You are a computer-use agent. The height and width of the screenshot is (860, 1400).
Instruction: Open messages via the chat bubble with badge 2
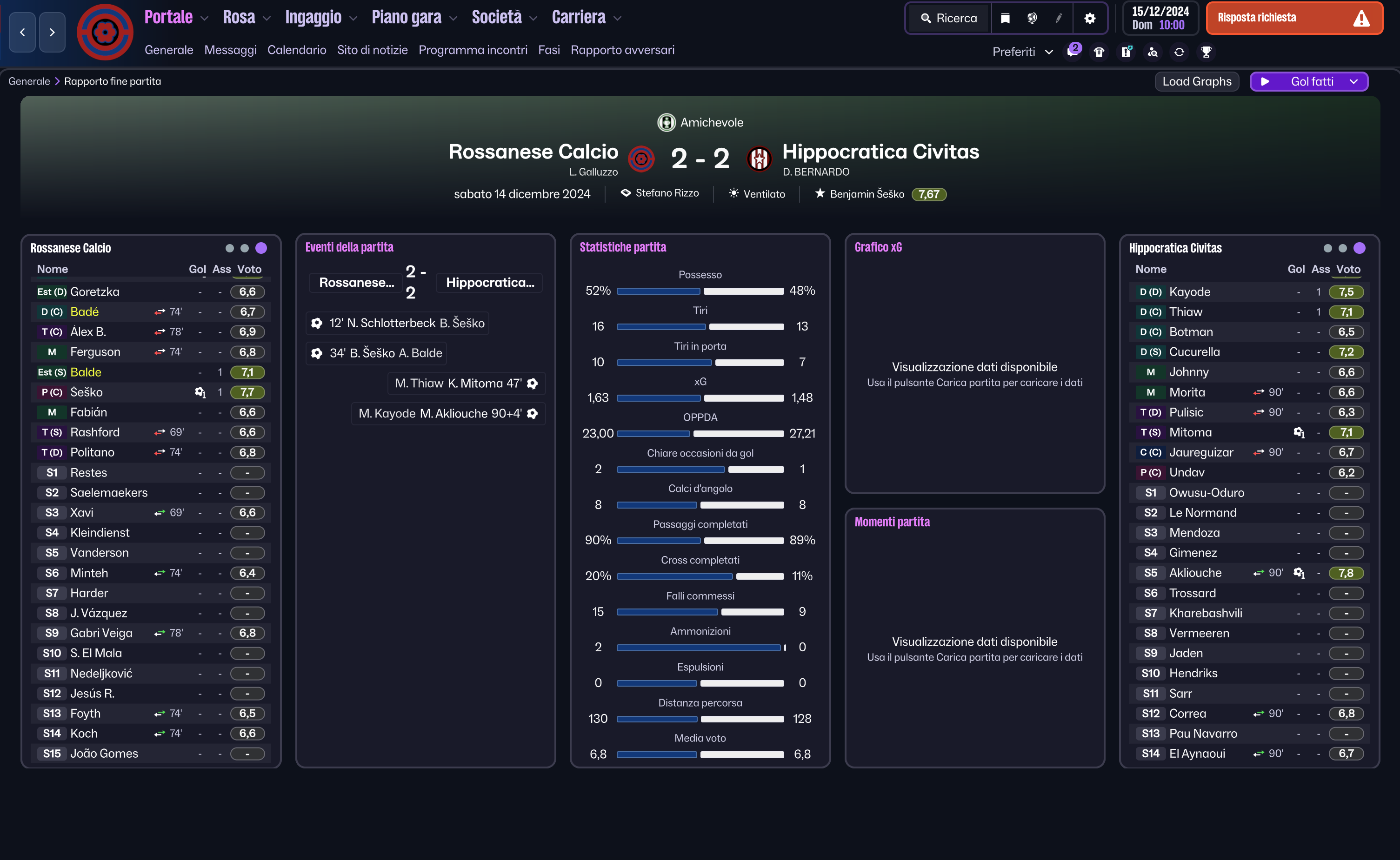pyautogui.click(x=1073, y=51)
